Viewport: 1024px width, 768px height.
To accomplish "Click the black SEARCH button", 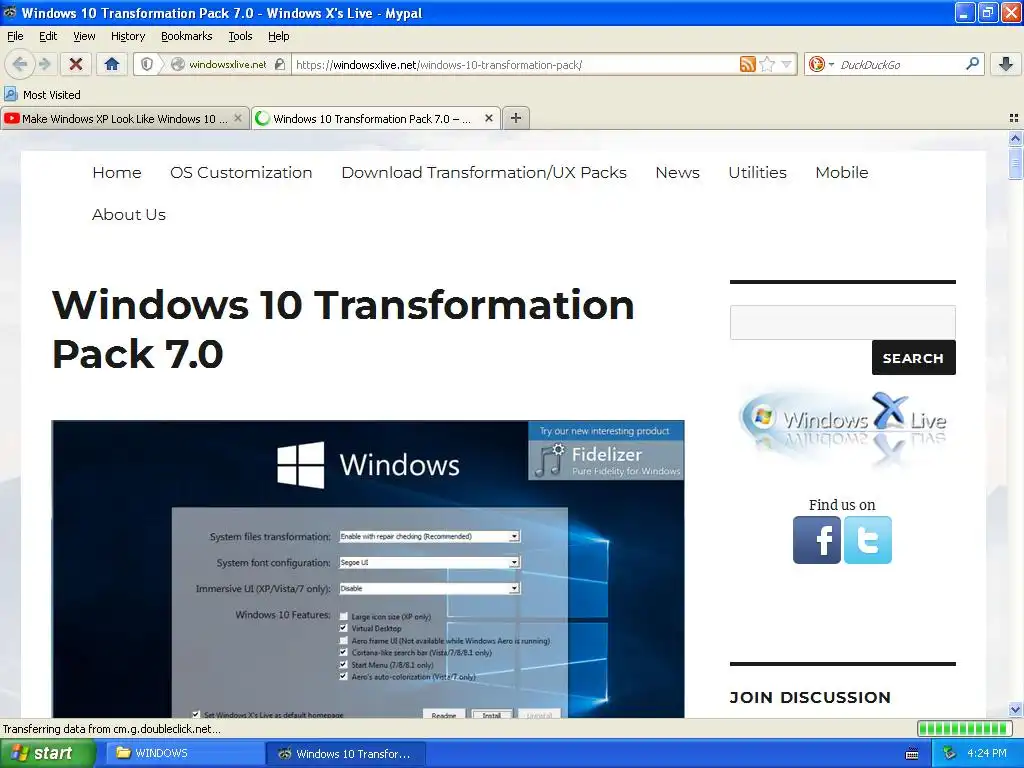I will [913, 357].
